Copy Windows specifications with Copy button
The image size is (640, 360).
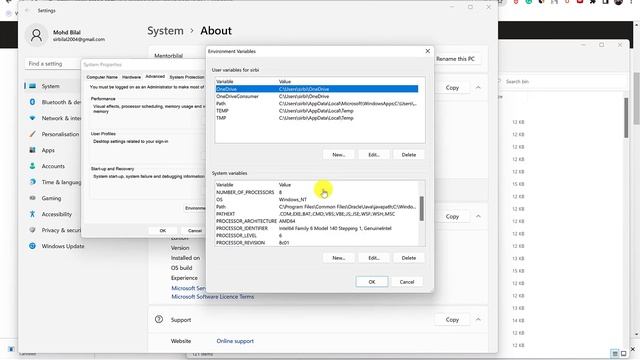(452, 216)
